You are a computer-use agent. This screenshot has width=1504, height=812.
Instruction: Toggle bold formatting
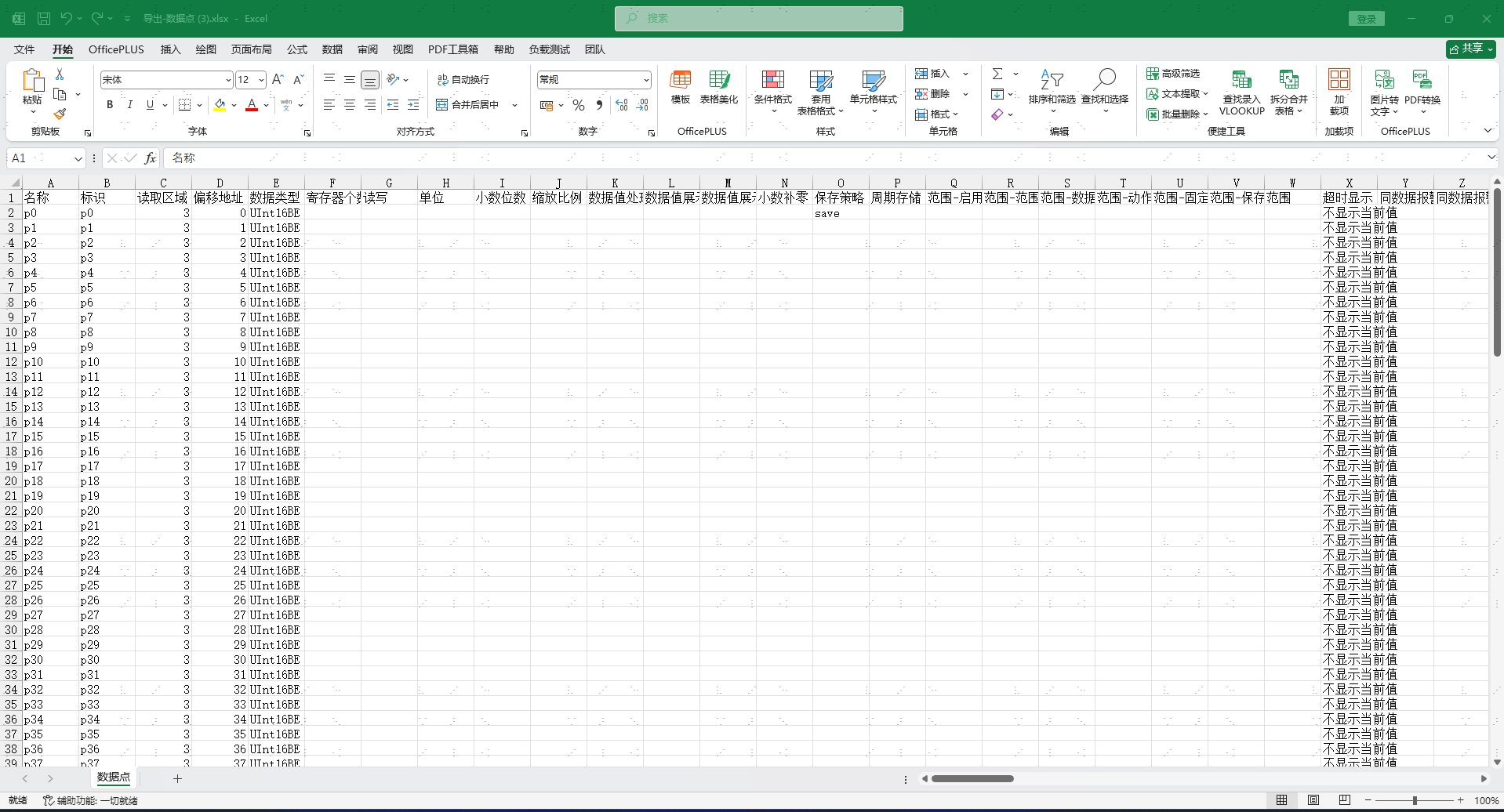(110, 105)
